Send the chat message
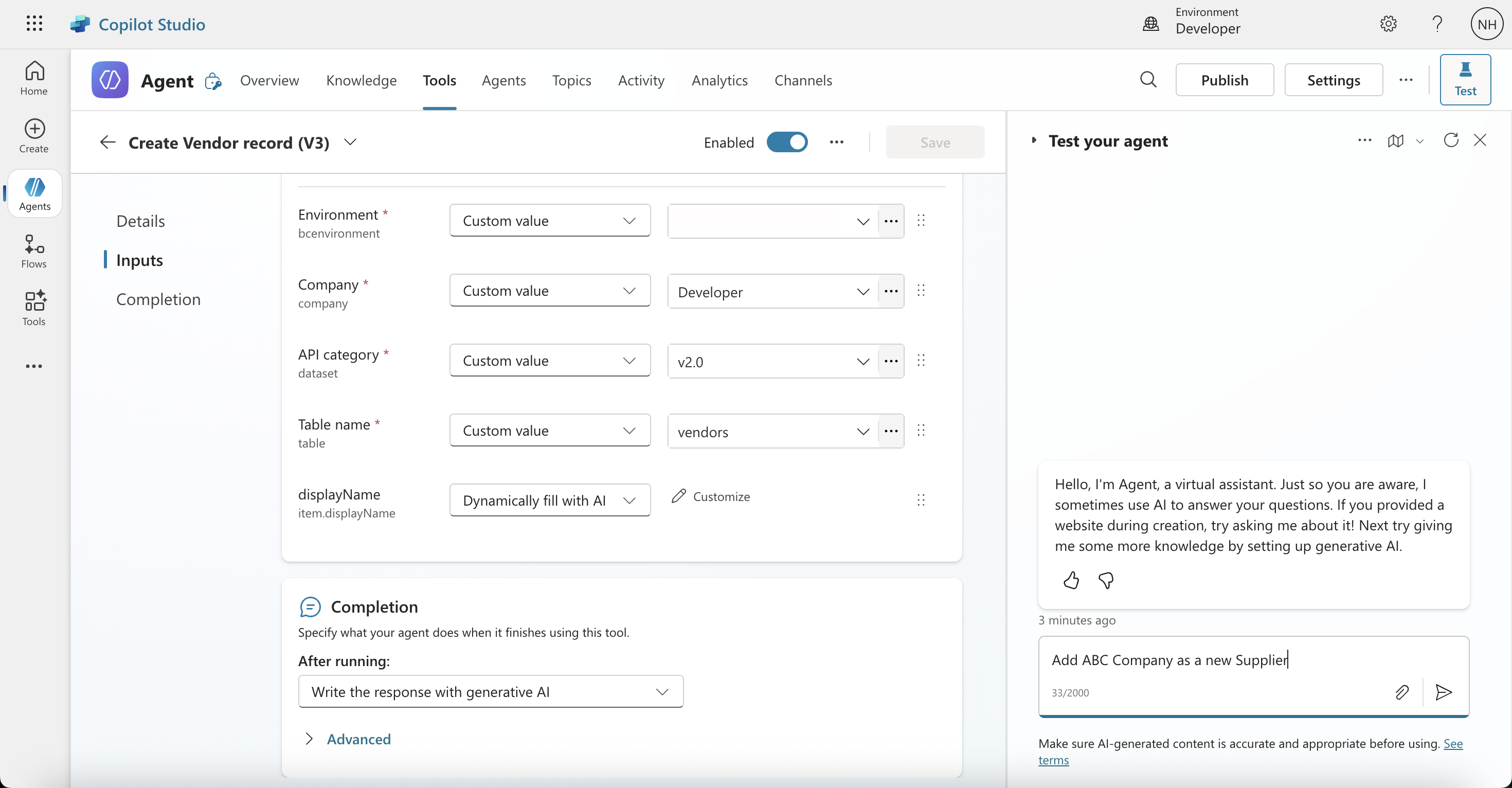The image size is (1512, 788). pos(1443,692)
